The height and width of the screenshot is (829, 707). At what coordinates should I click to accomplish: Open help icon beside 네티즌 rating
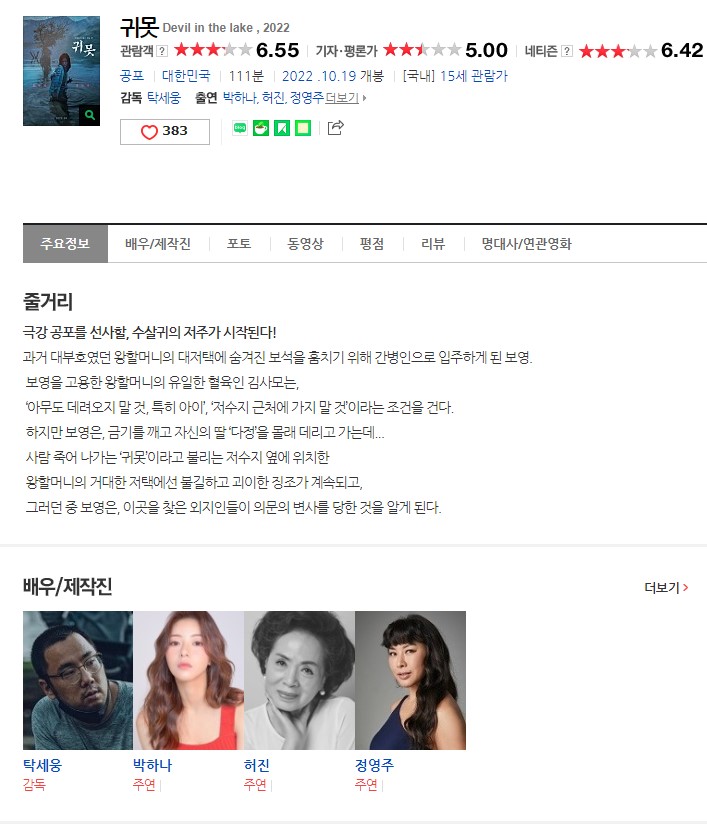pyautogui.click(x=567, y=51)
